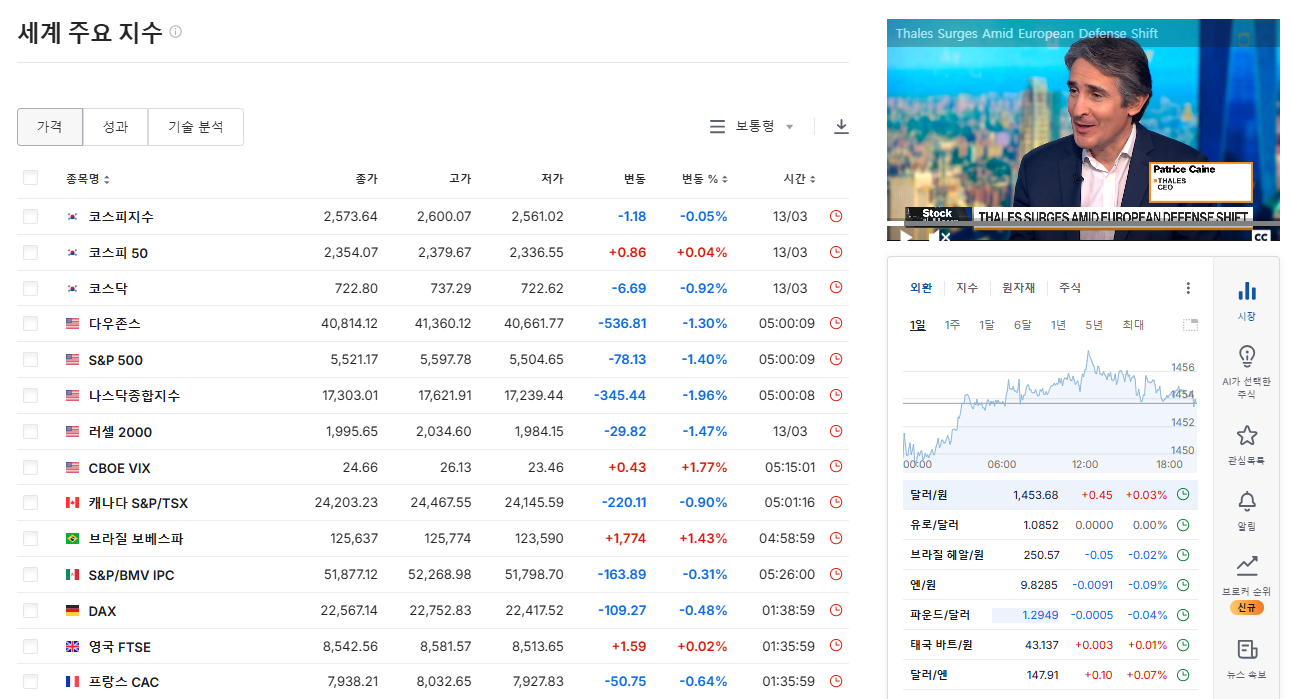Switch widget to 원자재 tab
This screenshot has width=1293, height=699.
pos(1018,288)
